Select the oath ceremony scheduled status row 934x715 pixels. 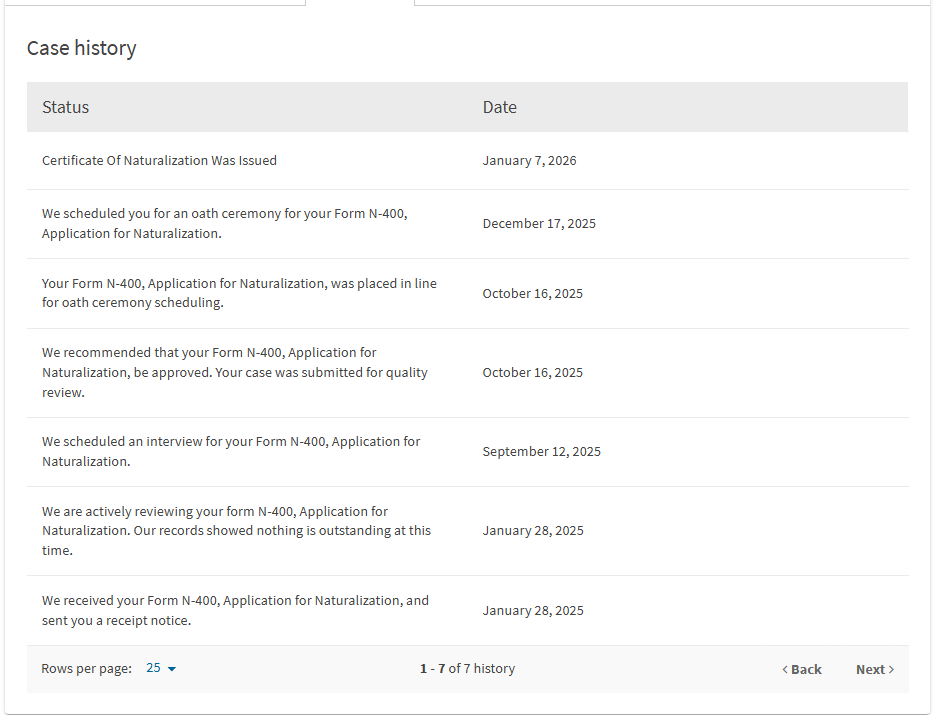(225, 223)
